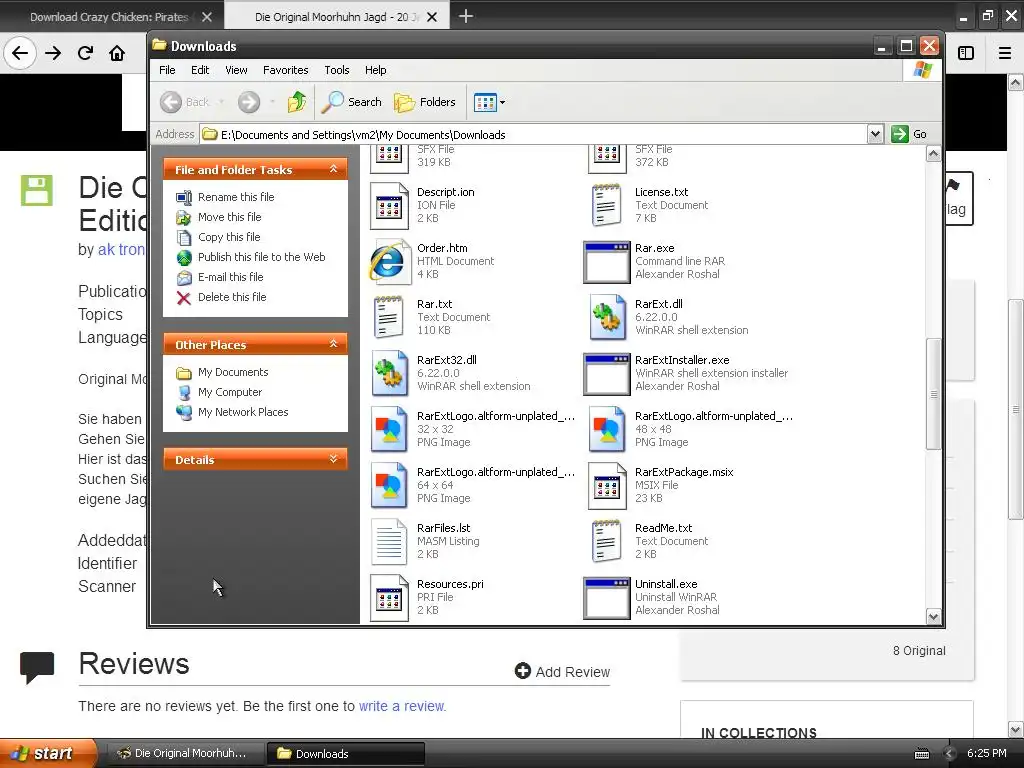Screen dimensions: 1024x768
Task: Click Add Review on the web page
Action: click(x=562, y=671)
